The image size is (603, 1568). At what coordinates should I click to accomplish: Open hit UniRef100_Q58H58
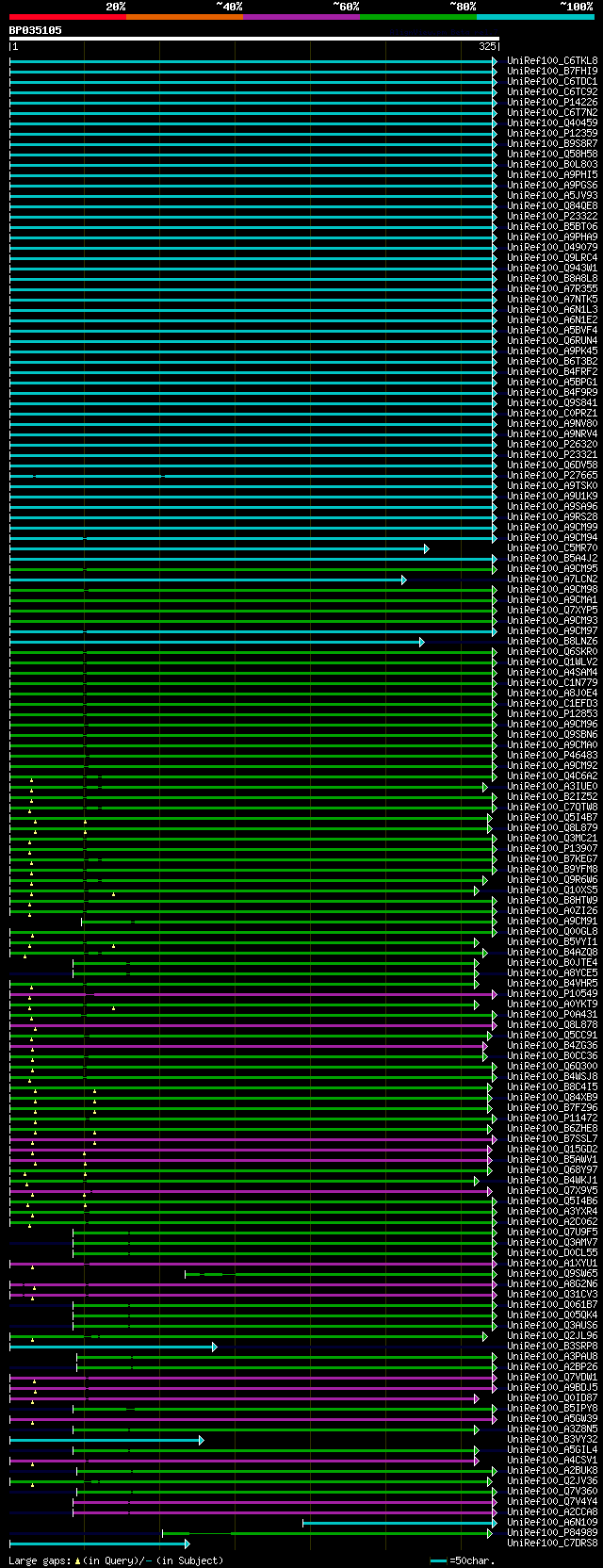552,154
